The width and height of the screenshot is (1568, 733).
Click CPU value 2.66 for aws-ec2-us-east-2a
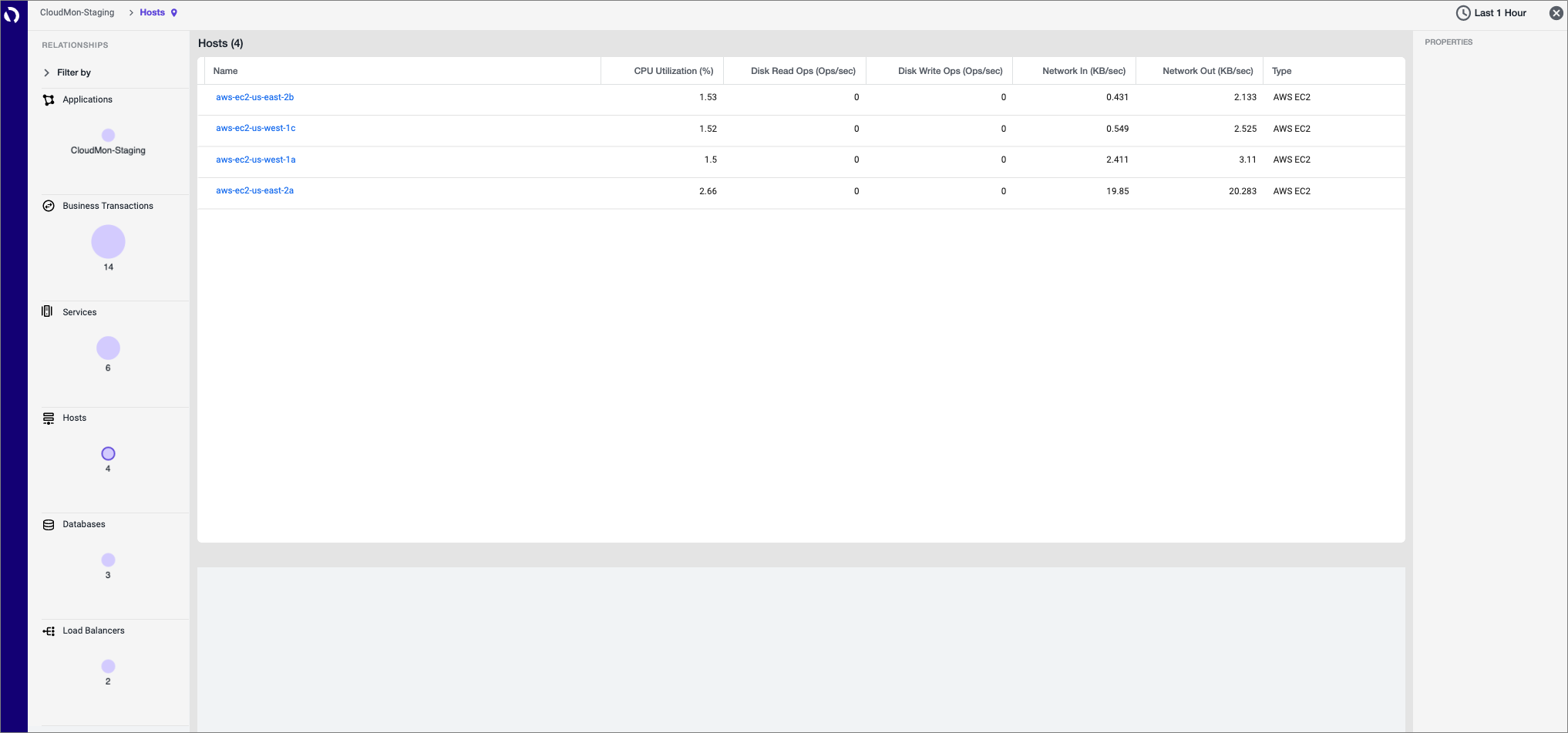708,191
